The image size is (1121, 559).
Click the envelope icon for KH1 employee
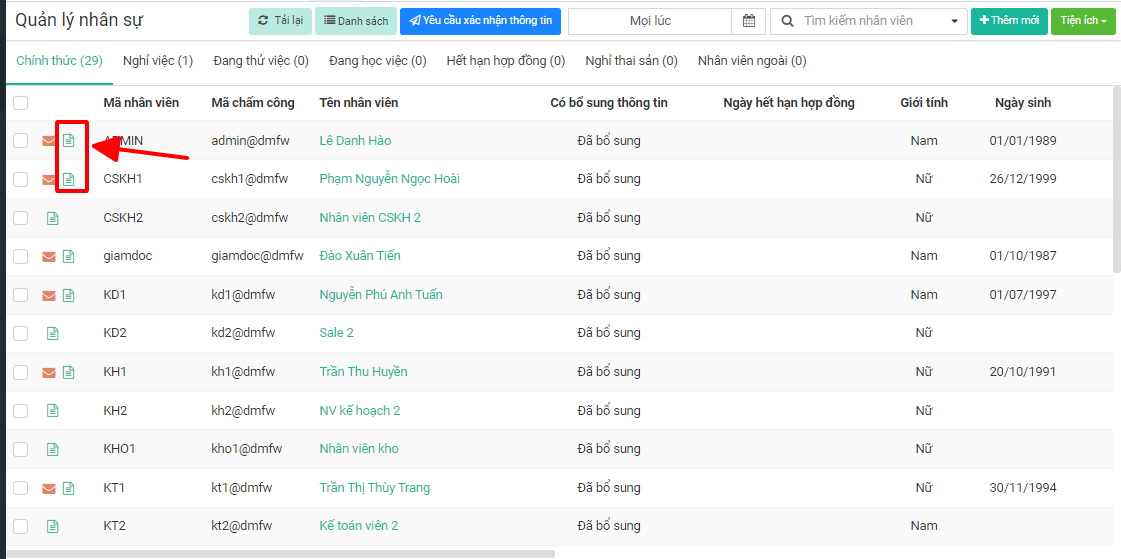pyautogui.click(x=48, y=373)
